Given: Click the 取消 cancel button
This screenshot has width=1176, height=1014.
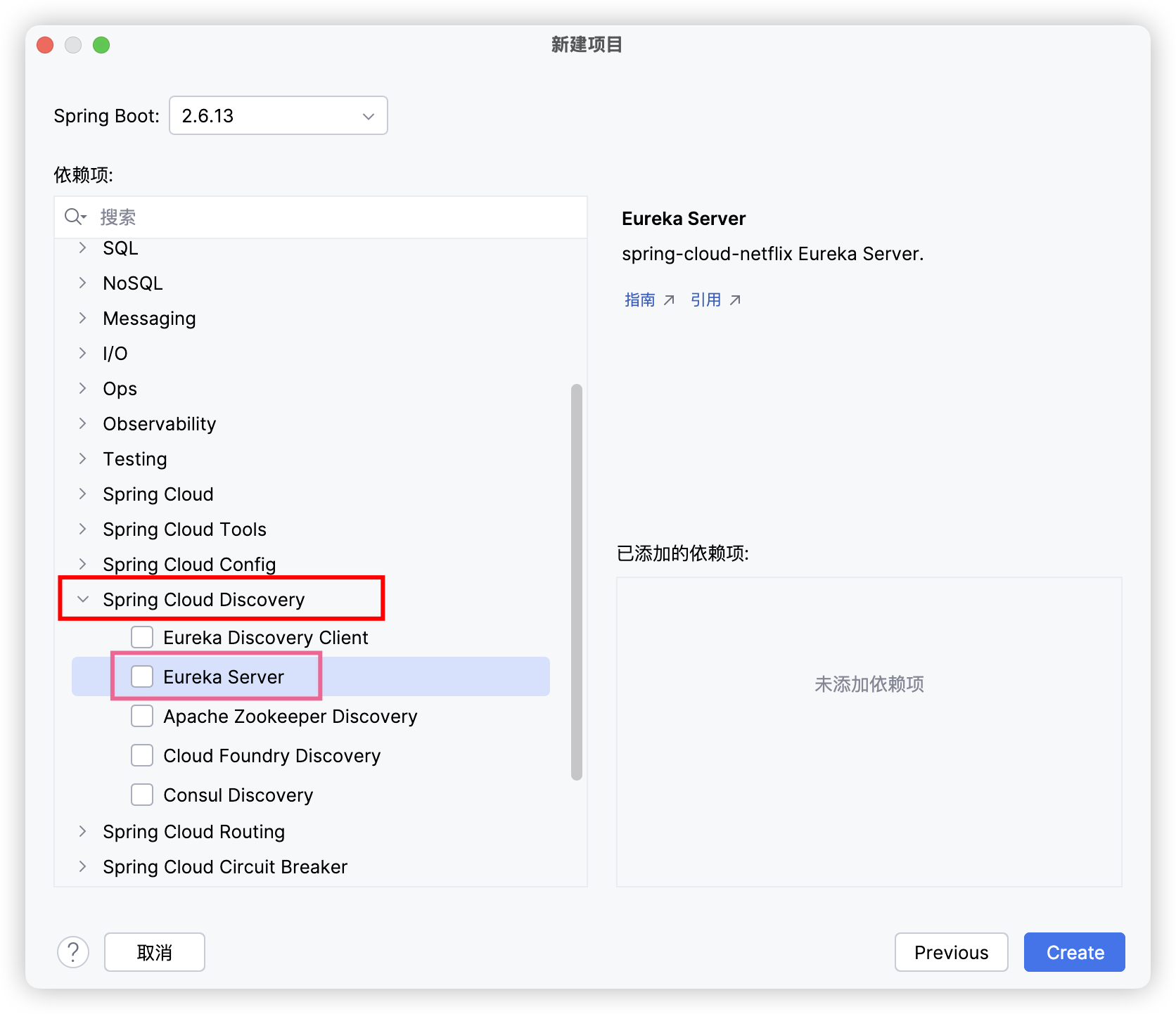Looking at the screenshot, I should tap(155, 952).
